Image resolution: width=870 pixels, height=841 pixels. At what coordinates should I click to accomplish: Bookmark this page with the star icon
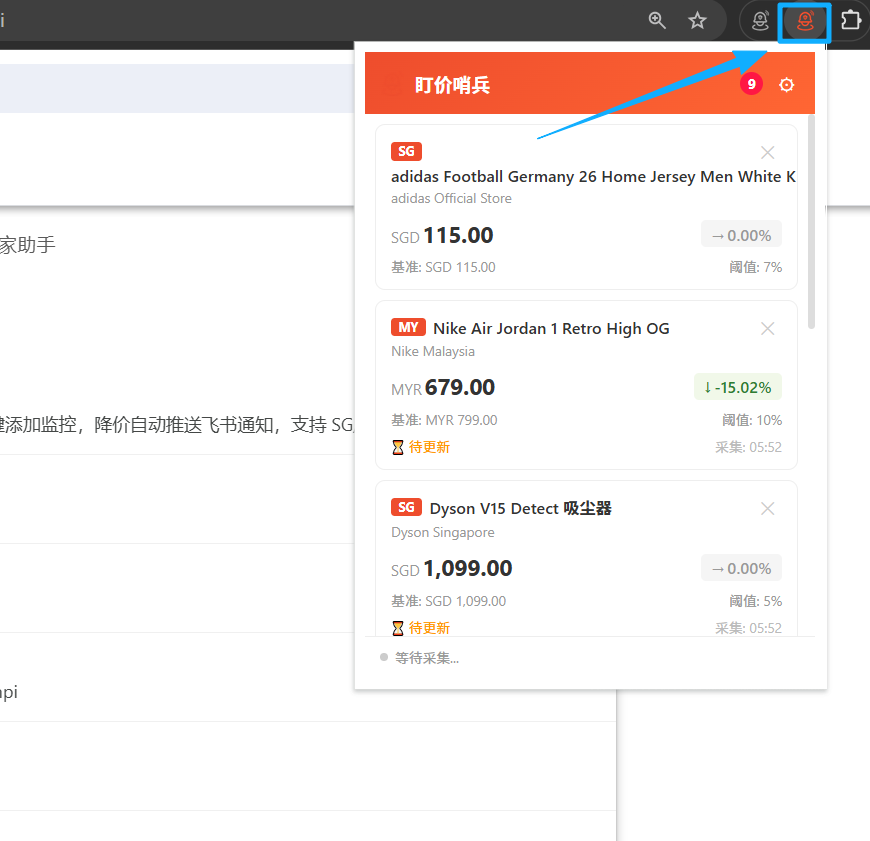[x=697, y=21]
